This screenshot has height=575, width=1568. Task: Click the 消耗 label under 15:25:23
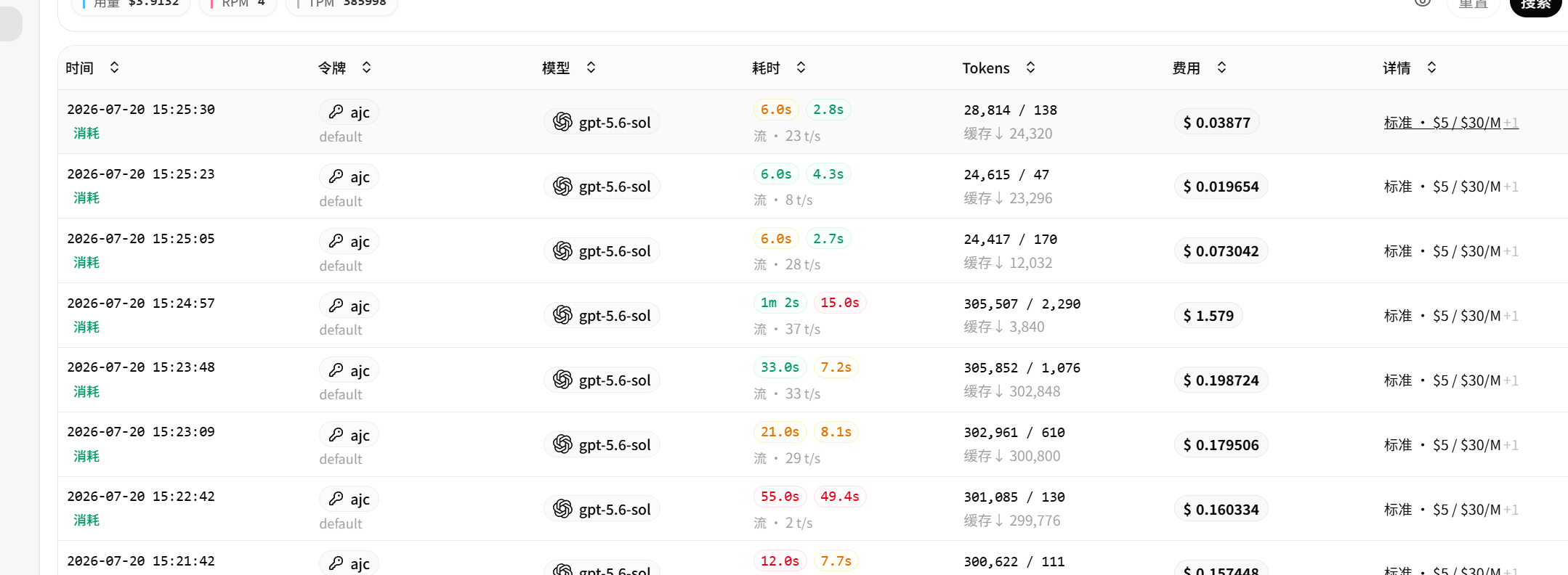[86, 197]
